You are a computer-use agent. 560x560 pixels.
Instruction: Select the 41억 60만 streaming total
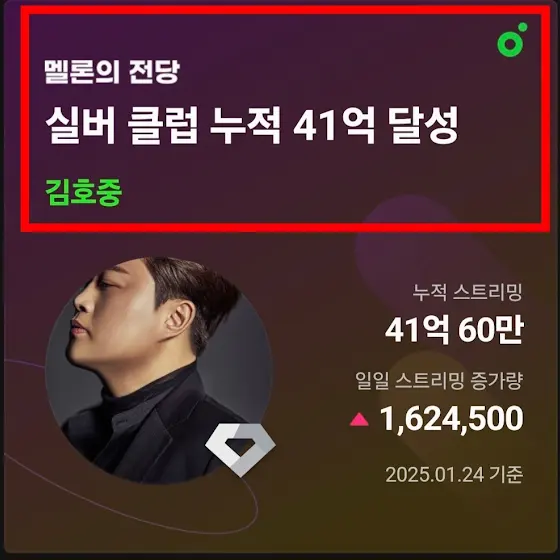[454, 331]
